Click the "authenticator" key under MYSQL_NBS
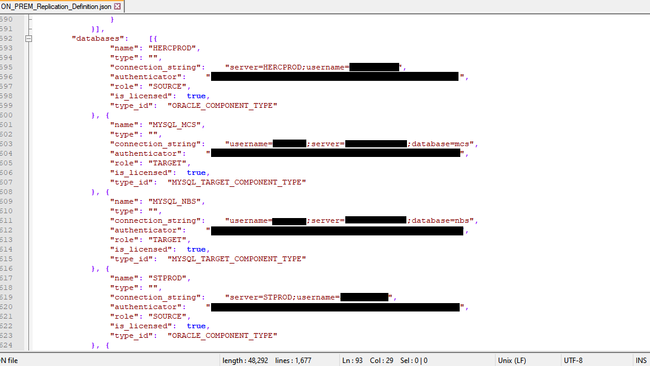 click(146, 230)
